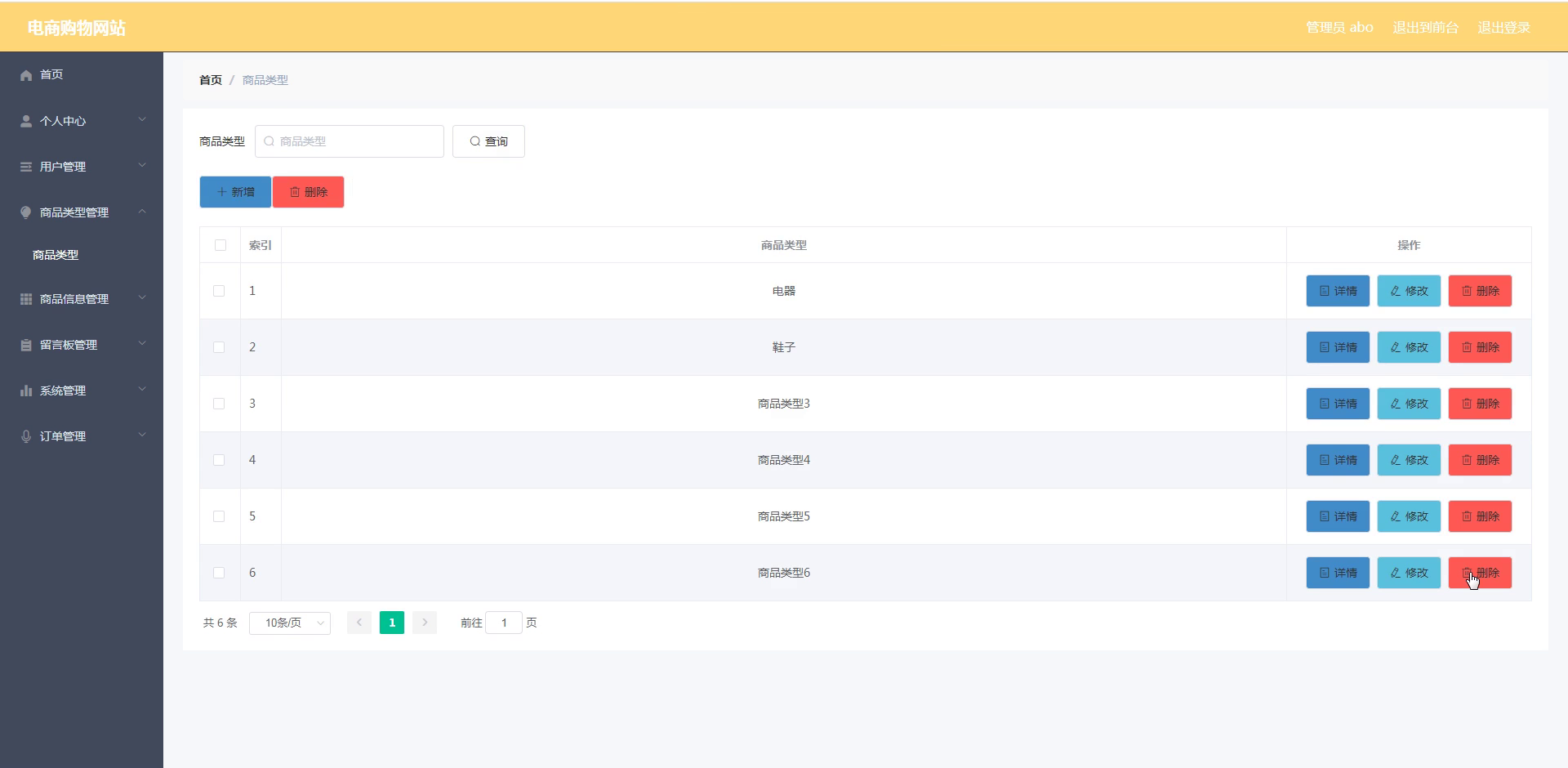Click the document icon in 详情 for 商品类型3
The width and height of the screenshot is (1568, 768).
1325,404
